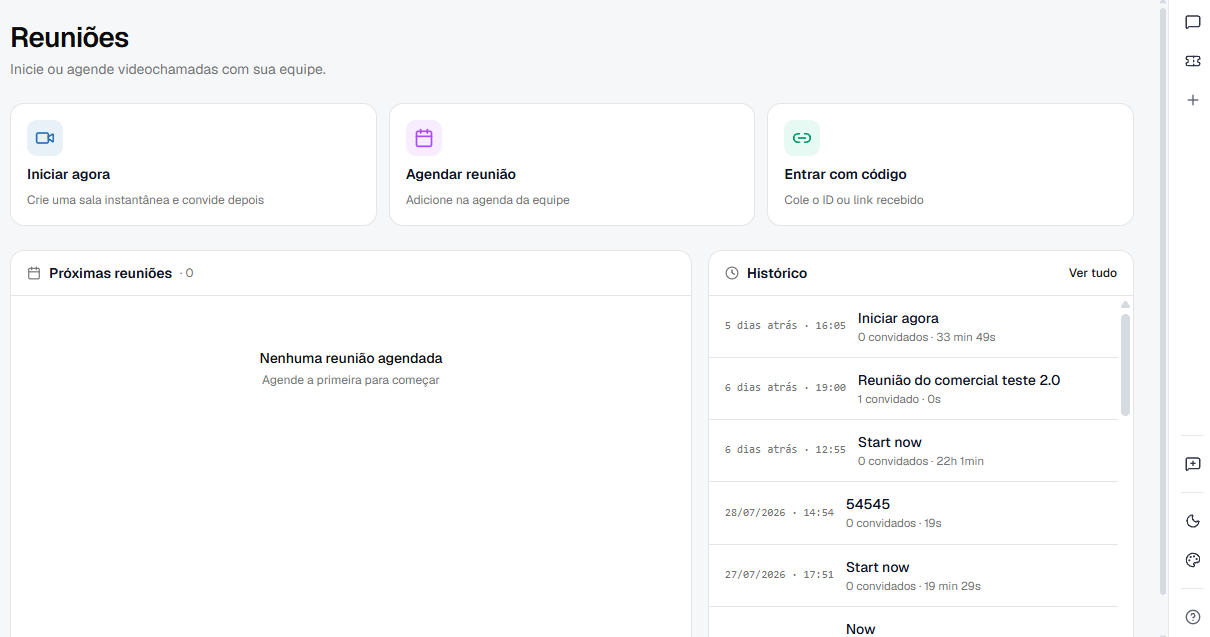Click the Histórico panel heading

777,273
